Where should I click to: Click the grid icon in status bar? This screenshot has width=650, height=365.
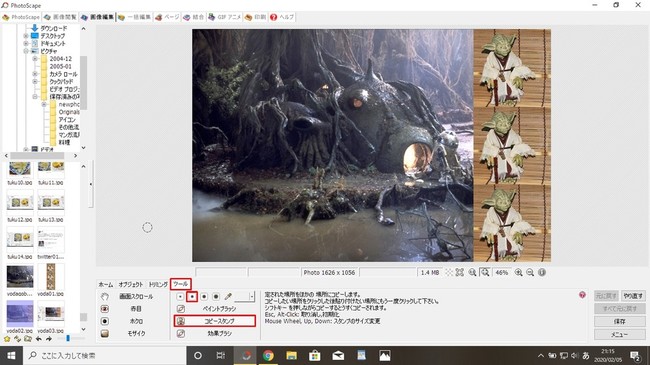449,273
